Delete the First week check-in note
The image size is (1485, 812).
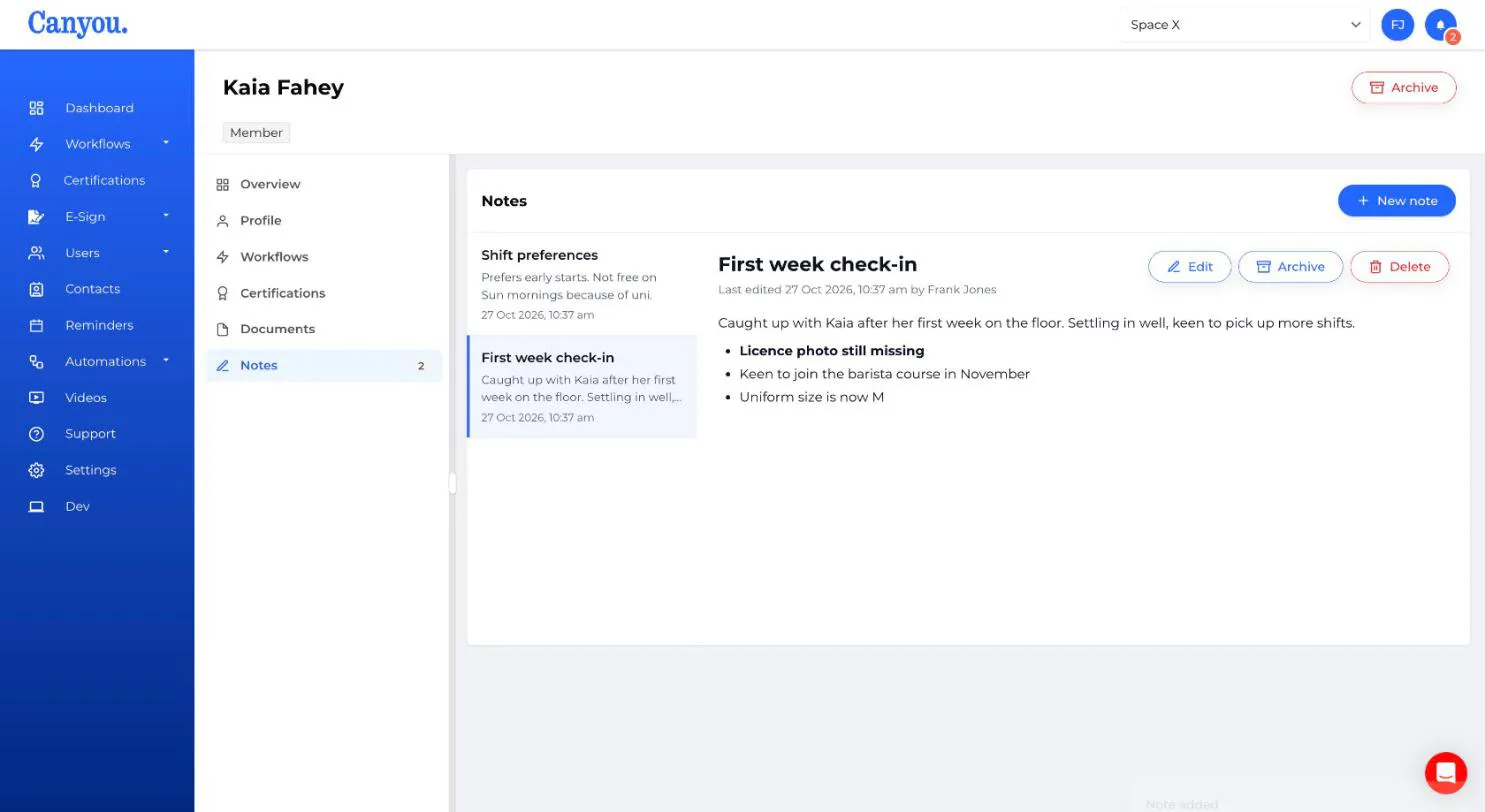(x=1399, y=267)
